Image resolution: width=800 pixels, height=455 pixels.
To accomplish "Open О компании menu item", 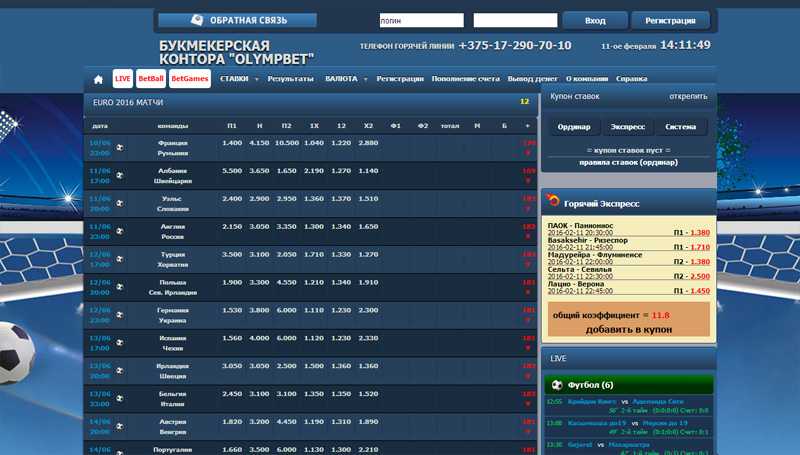I will point(587,79).
